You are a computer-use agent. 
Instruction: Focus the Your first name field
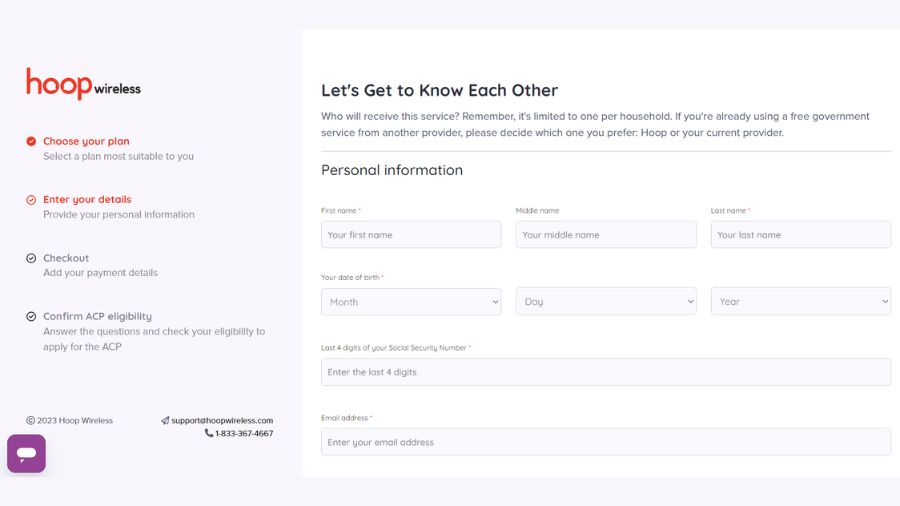pyautogui.click(x=411, y=235)
